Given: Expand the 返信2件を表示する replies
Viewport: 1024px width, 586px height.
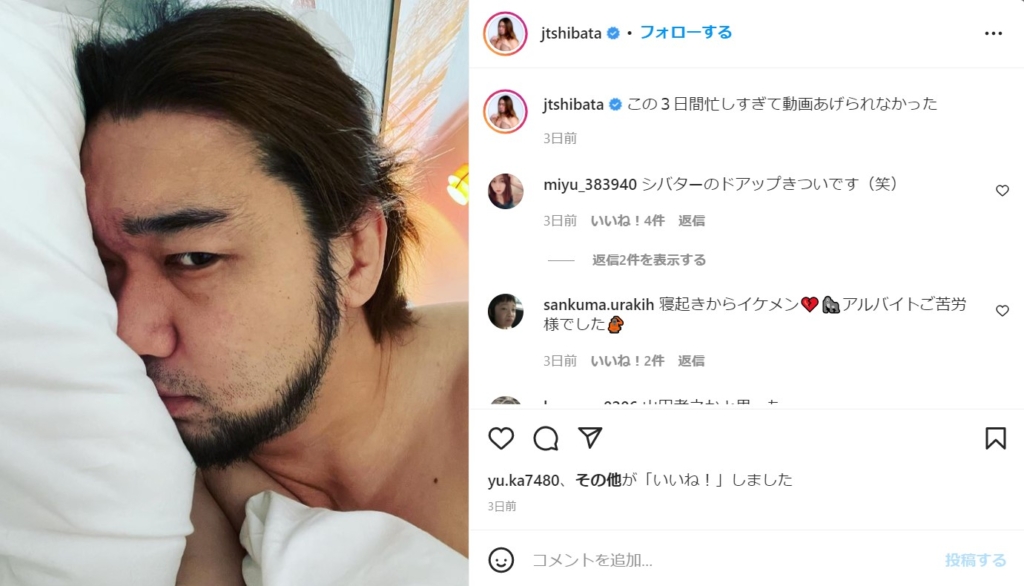Looking at the screenshot, I should pyautogui.click(x=648, y=260).
